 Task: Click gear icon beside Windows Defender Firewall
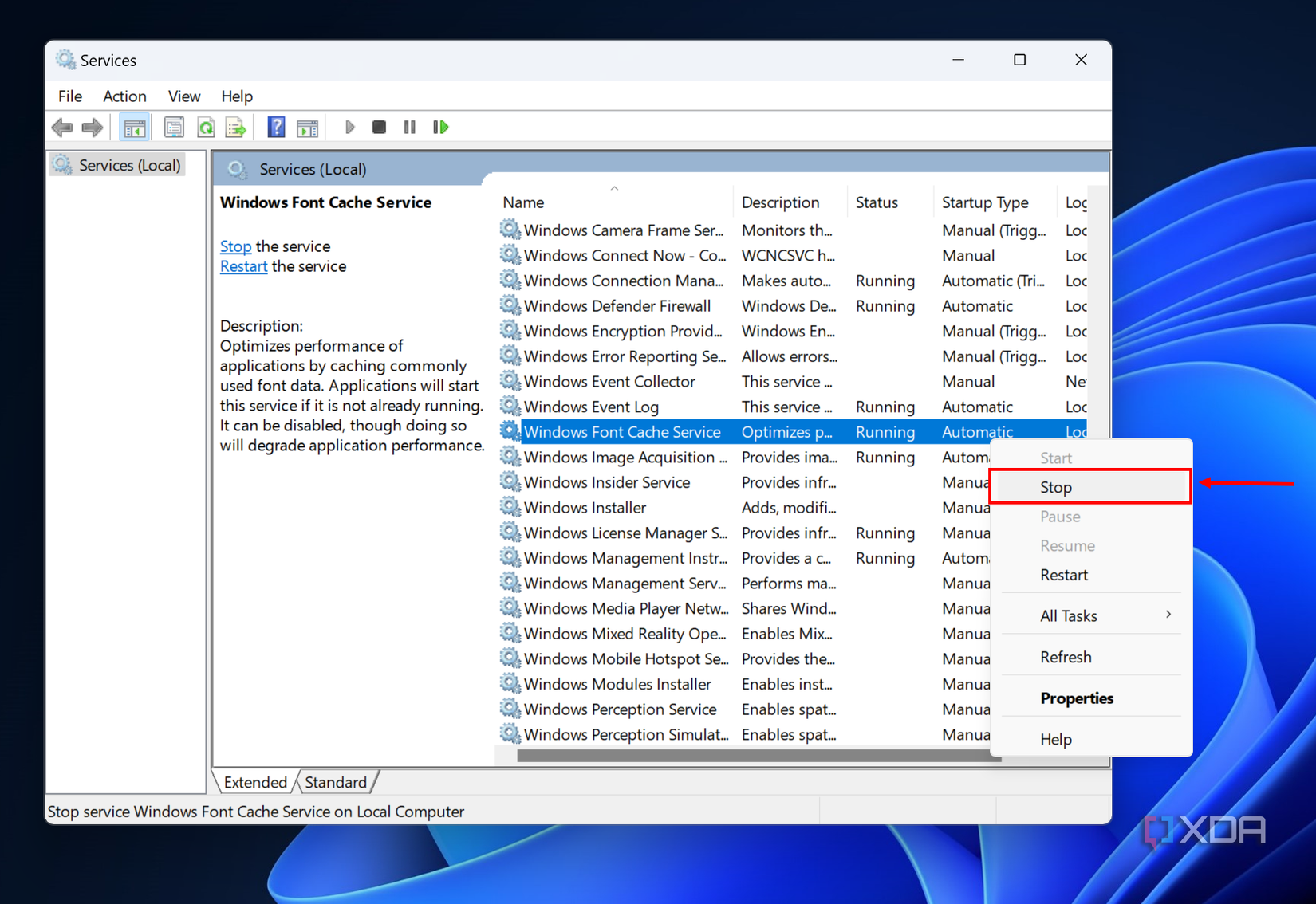coord(510,305)
